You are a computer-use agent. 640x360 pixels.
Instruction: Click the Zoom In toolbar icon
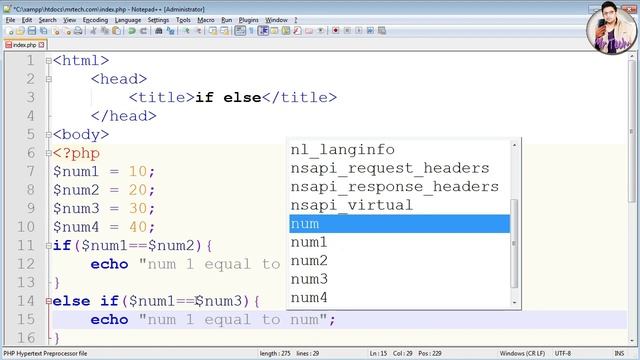pyautogui.click(x=187, y=31)
